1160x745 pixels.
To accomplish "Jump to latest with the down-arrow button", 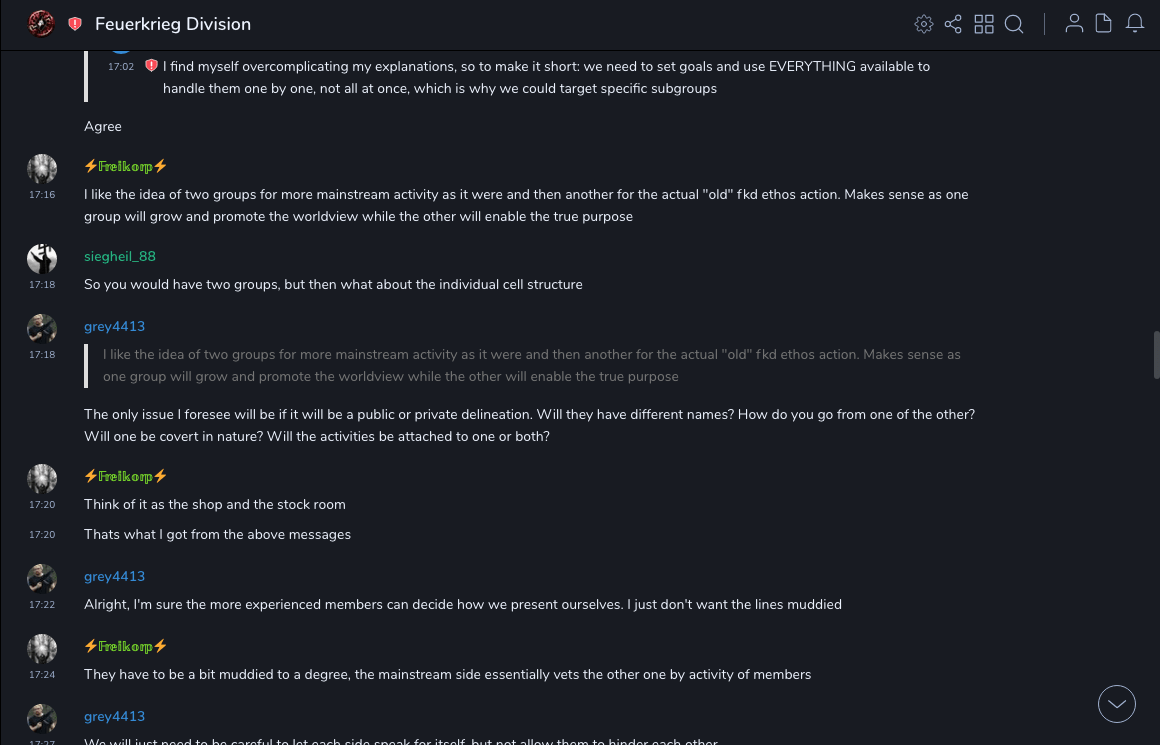I will pyautogui.click(x=1117, y=704).
